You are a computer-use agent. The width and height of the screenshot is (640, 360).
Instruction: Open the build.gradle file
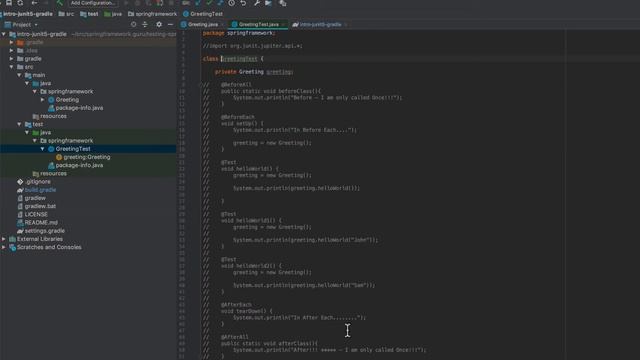click(40, 190)
